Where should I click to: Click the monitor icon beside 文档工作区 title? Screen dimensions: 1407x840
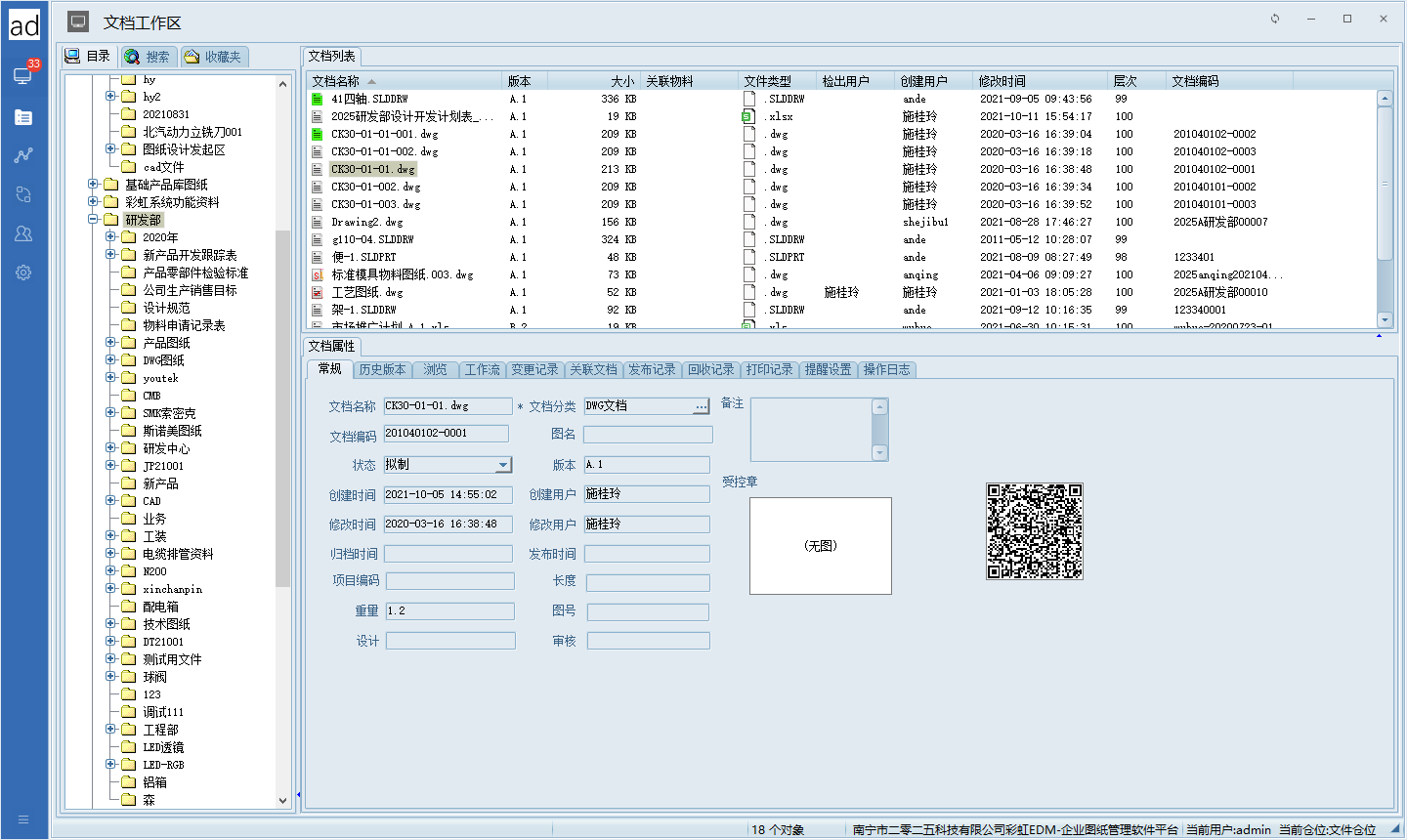tap(79, 21)
